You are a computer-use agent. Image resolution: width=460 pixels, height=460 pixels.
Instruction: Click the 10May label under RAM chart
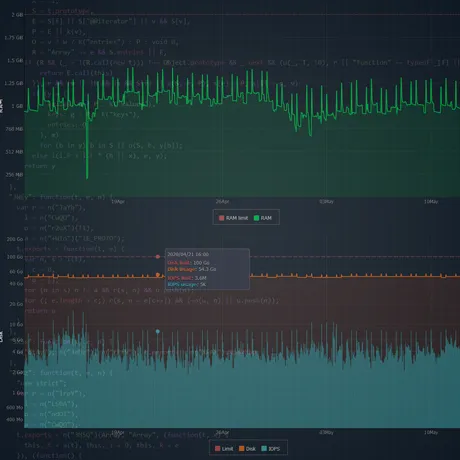click(x=431, y=201)
